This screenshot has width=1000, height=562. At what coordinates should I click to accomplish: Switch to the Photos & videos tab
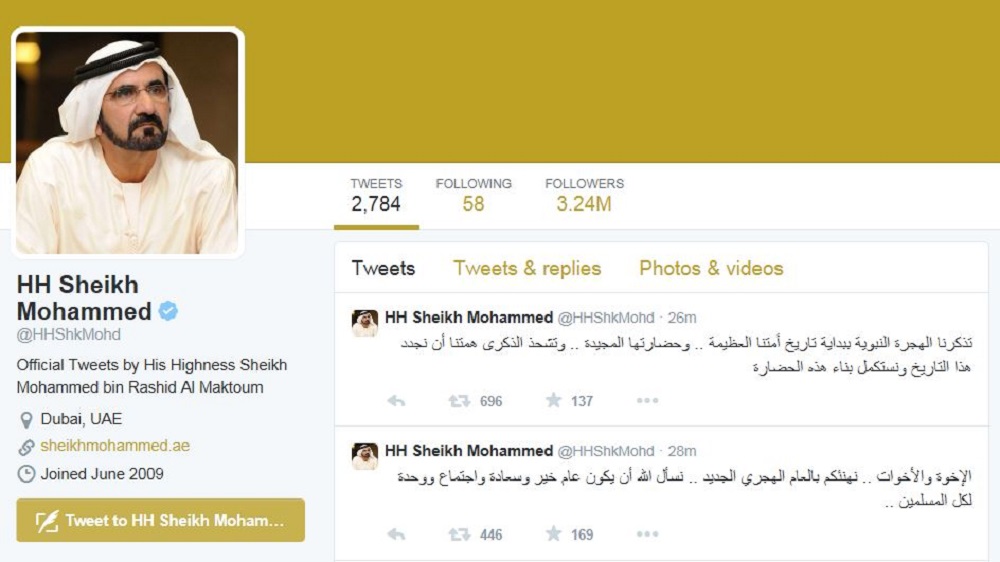[x=711, y=268]
